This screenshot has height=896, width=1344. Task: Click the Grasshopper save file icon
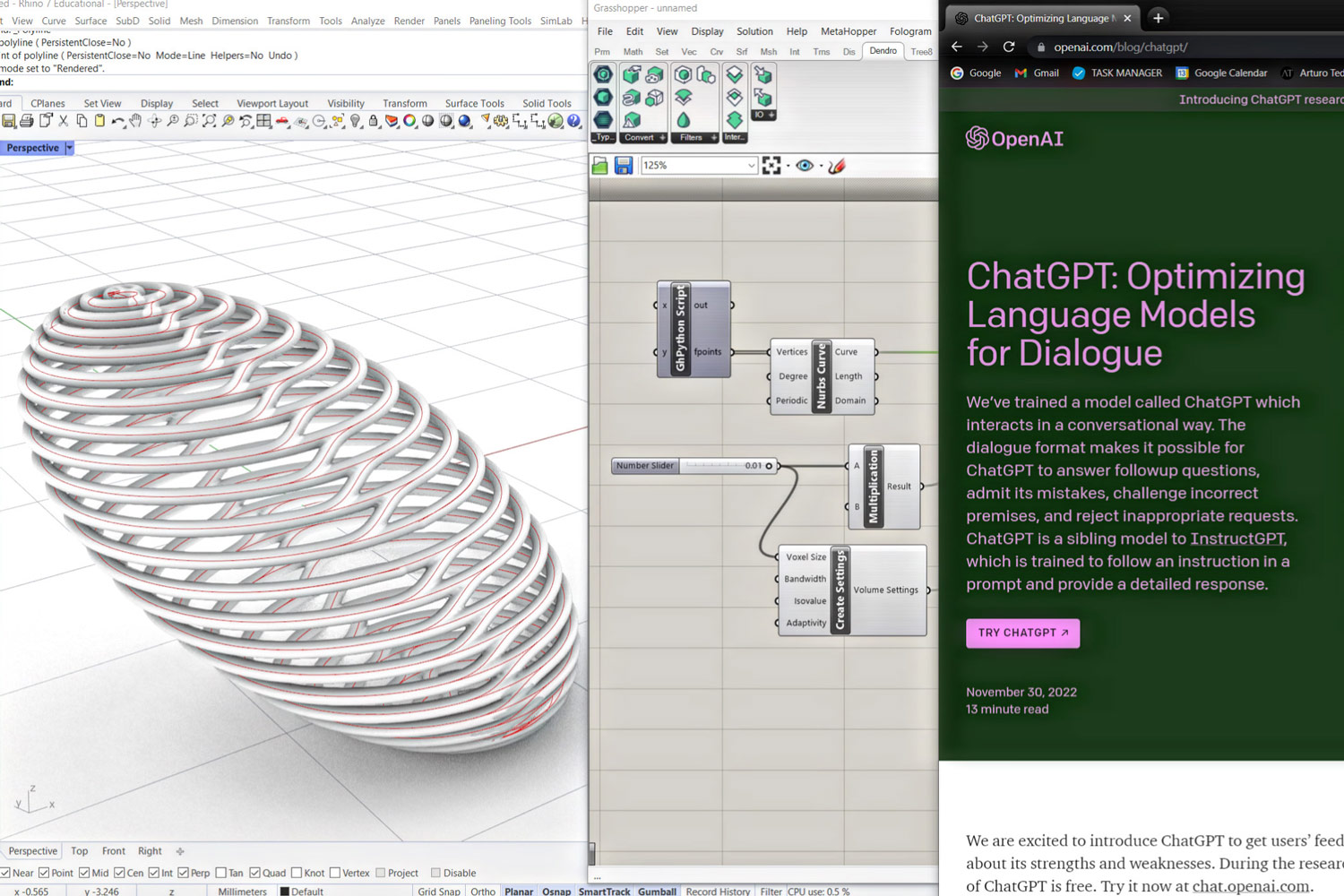[624, 166]
